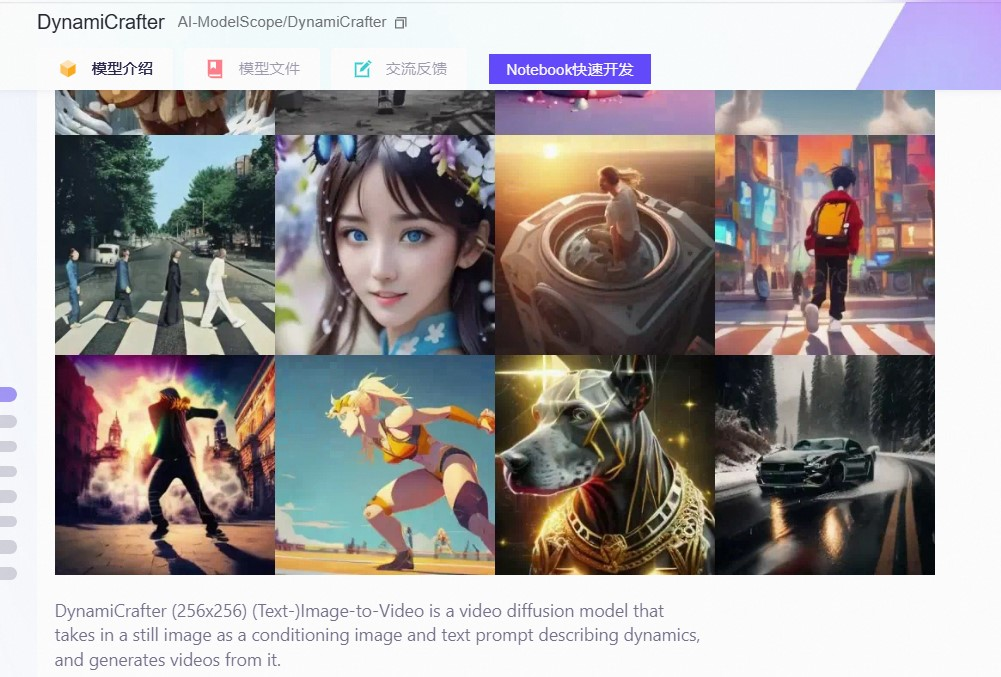Open the boy with yellow backpack thumbnail
1001x677 pixels.
[x=825, y=245]
